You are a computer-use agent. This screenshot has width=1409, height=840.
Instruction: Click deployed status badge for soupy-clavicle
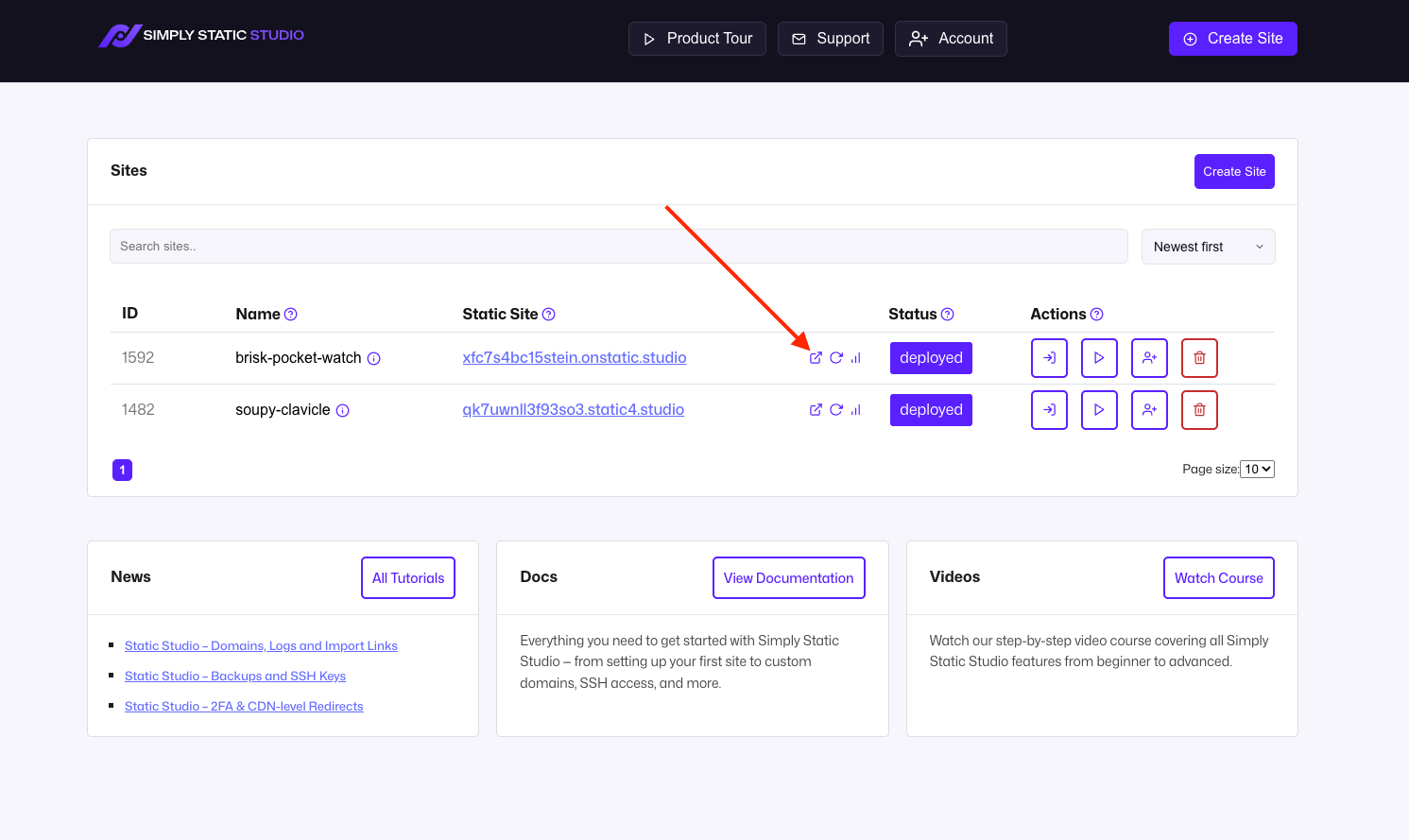point(931,410)
